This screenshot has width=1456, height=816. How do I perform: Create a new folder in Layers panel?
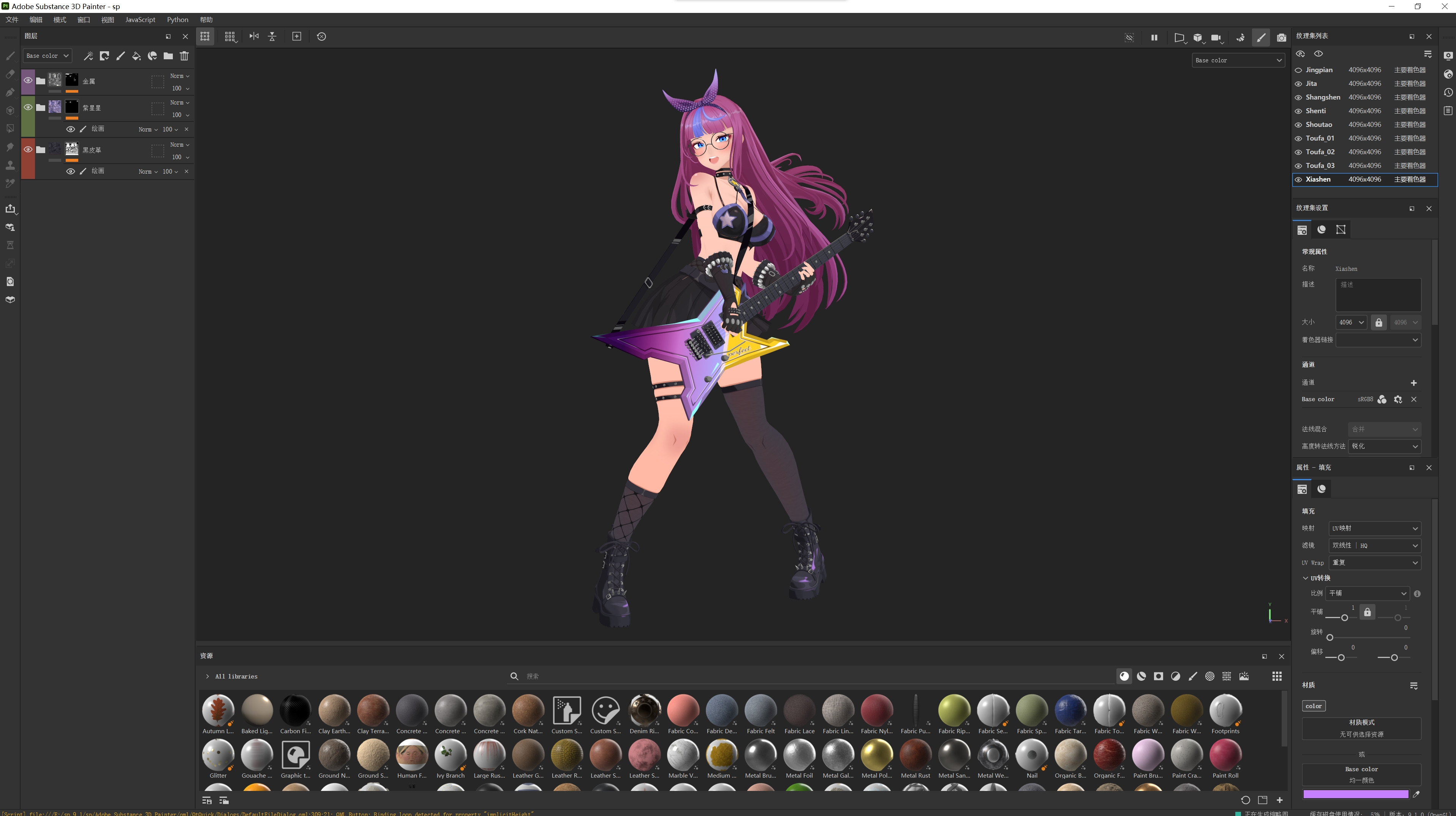point(168,56)
